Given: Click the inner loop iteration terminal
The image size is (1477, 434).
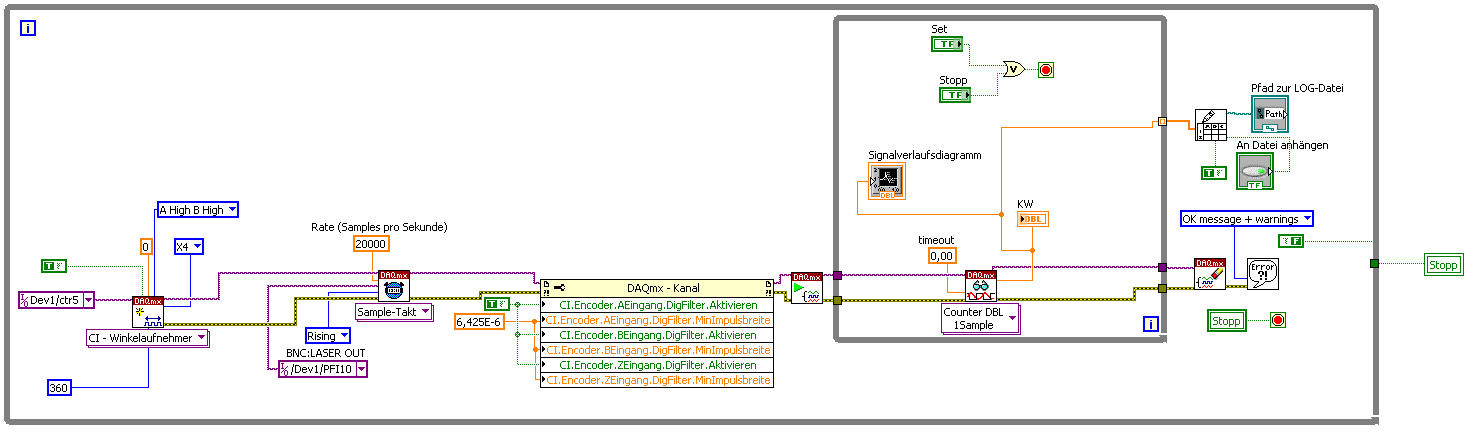Looking at the screenshot, I should click(1150, 324).
